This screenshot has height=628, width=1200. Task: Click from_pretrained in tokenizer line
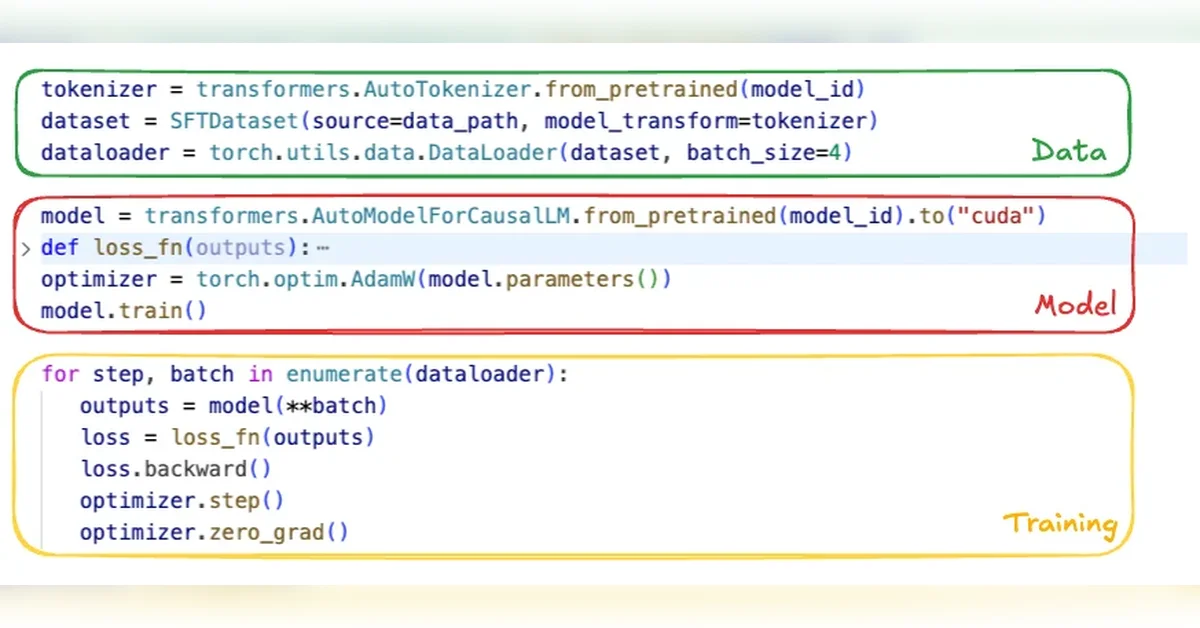tap(640, 89)
